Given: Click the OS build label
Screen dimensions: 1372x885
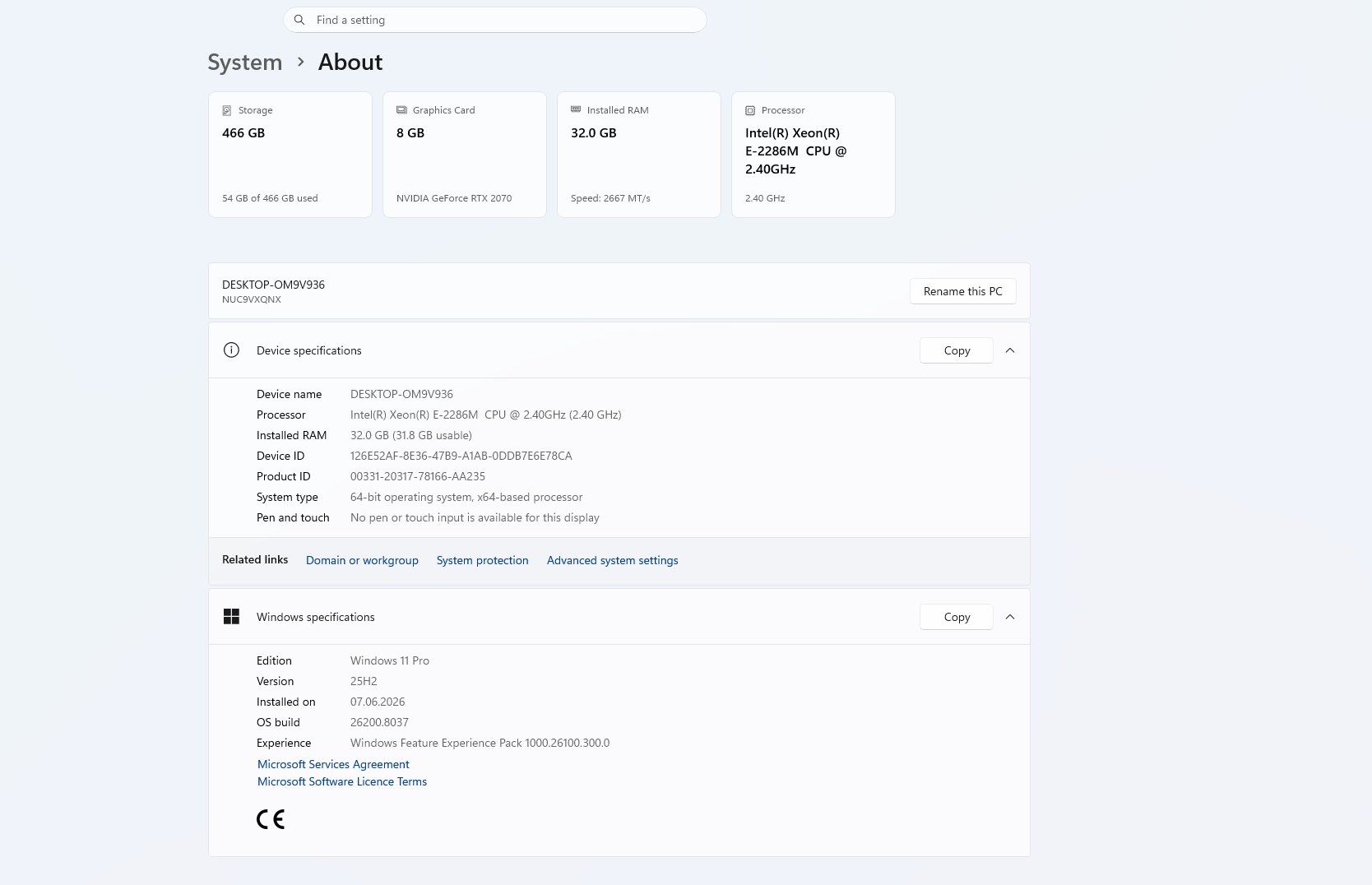Looking at the screenshot, I should 278,722.
